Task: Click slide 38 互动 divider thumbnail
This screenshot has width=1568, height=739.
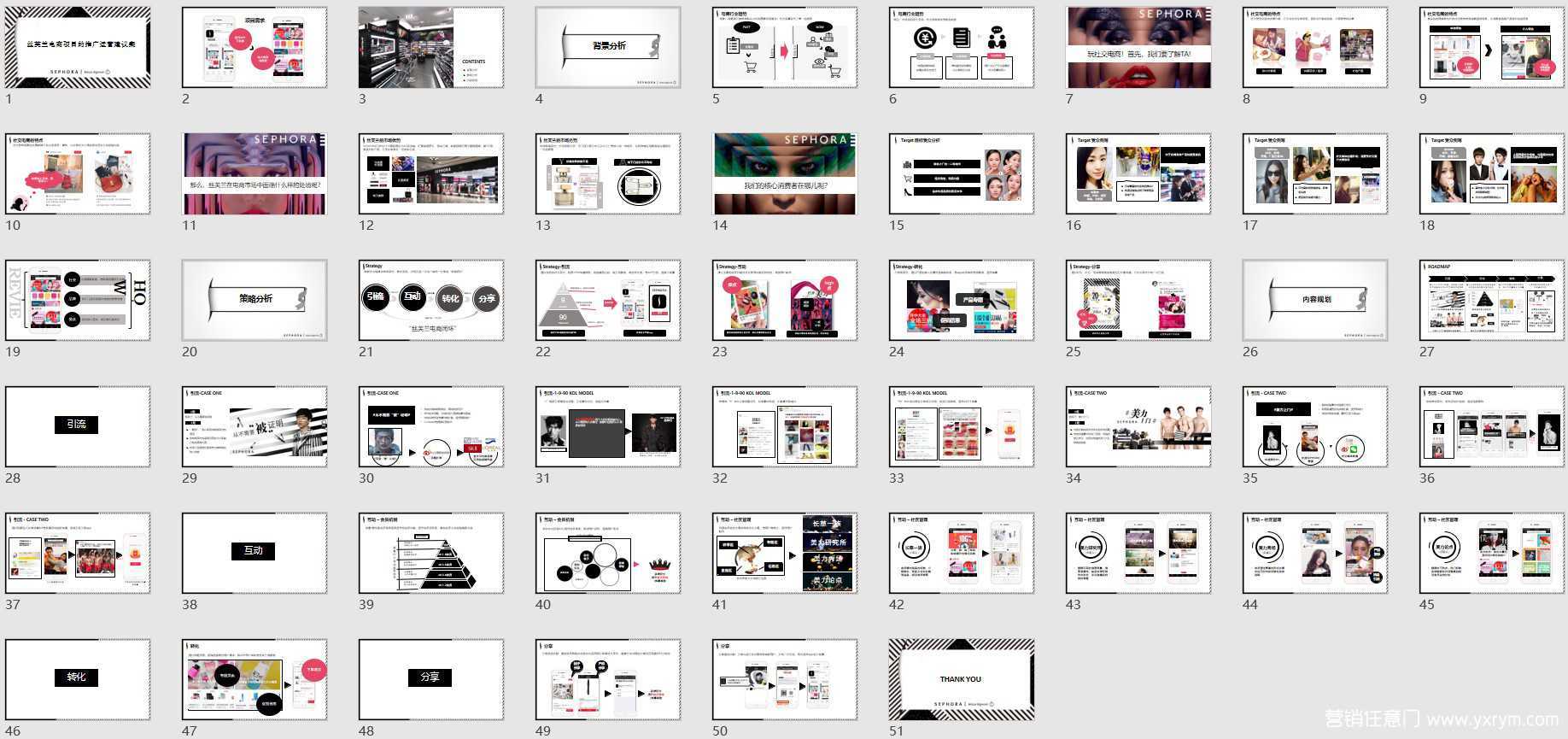Action: coord(255,553)
